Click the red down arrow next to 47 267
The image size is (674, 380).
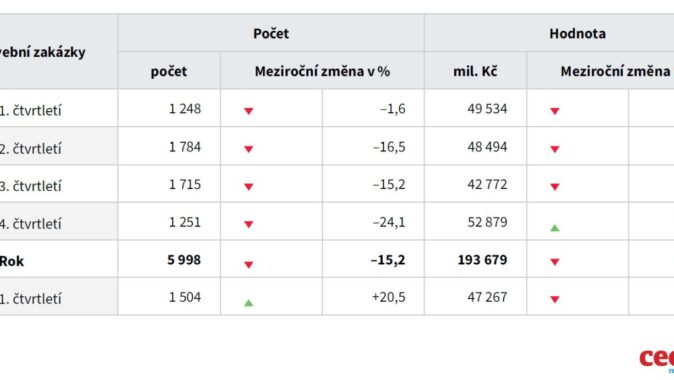(x=555, y=300)
